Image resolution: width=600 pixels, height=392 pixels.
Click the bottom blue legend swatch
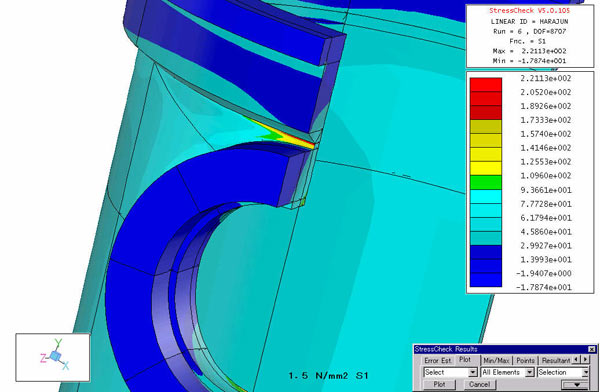pos(486,280)
